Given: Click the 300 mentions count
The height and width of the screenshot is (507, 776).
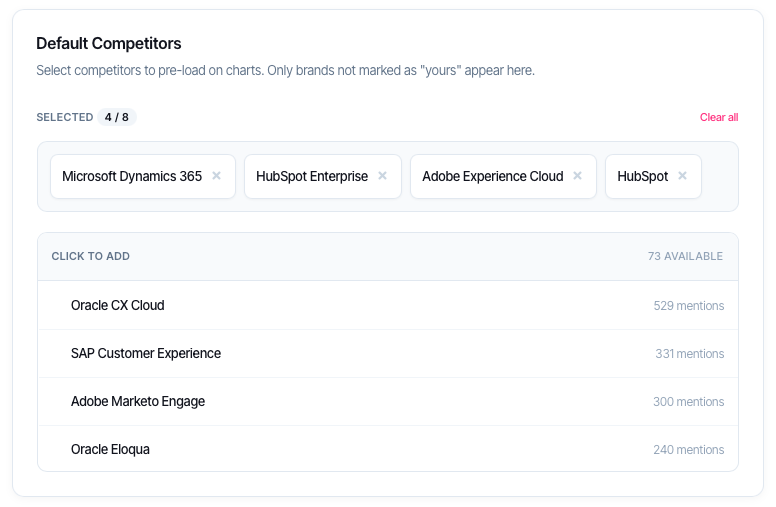Looking at the screenshot, I should [x=688, y=402].
